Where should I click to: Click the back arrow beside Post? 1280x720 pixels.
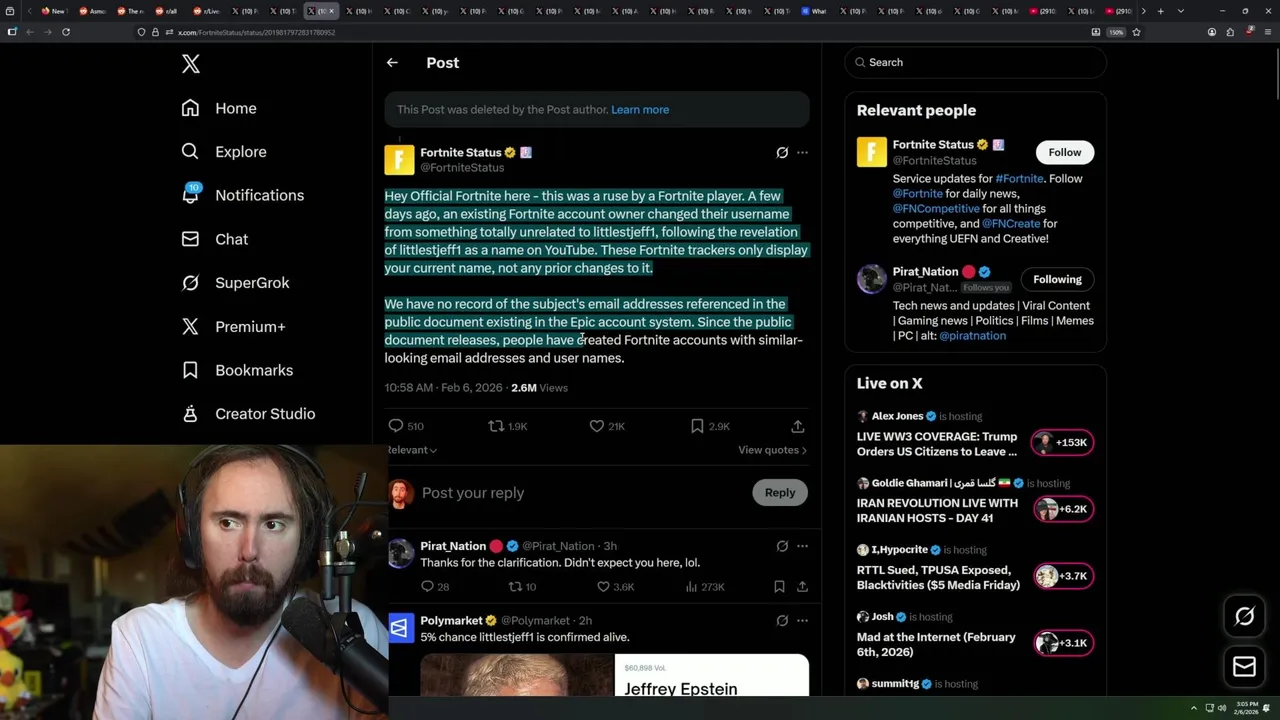(x=392, y=62)
